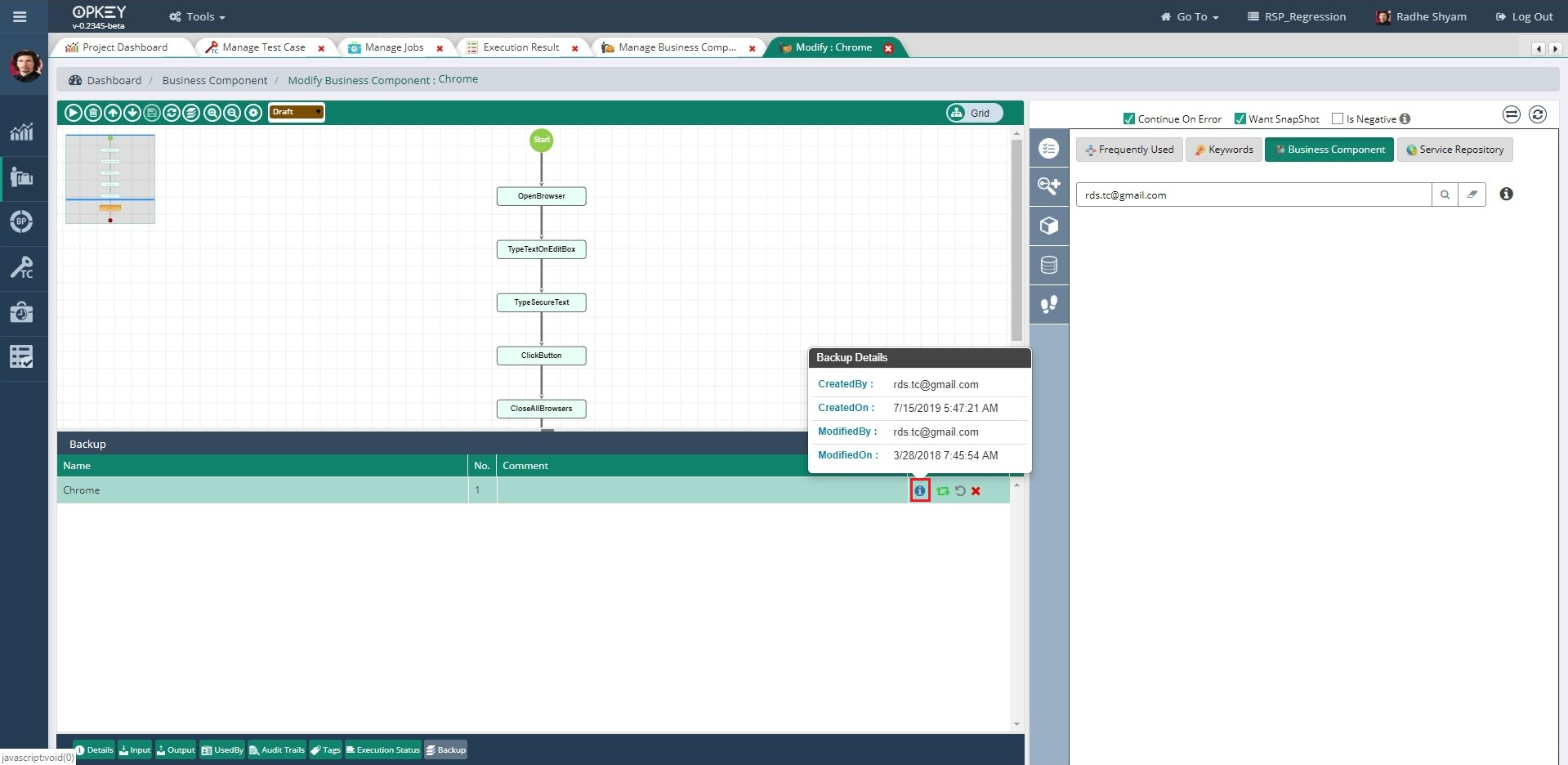1568x765 pixels.
Task: Click the stacked layers backup icon
Action: coord(191,113)
